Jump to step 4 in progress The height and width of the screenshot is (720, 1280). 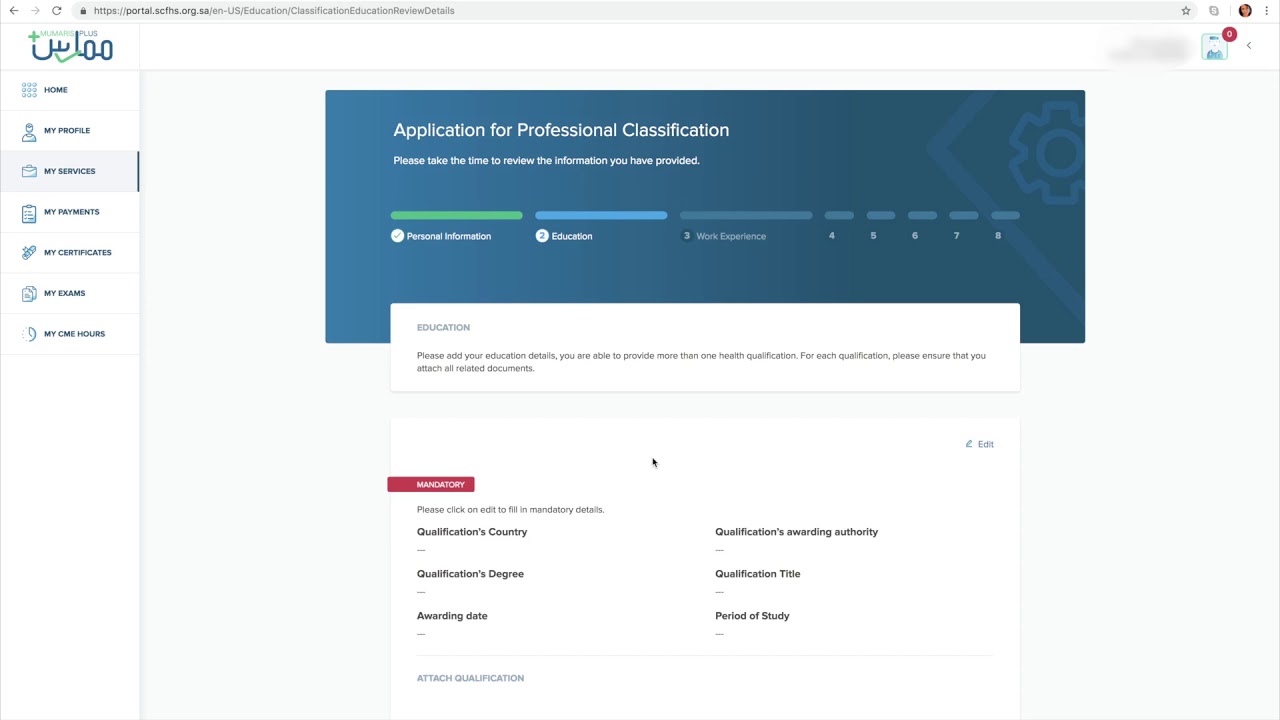point(832,236)
